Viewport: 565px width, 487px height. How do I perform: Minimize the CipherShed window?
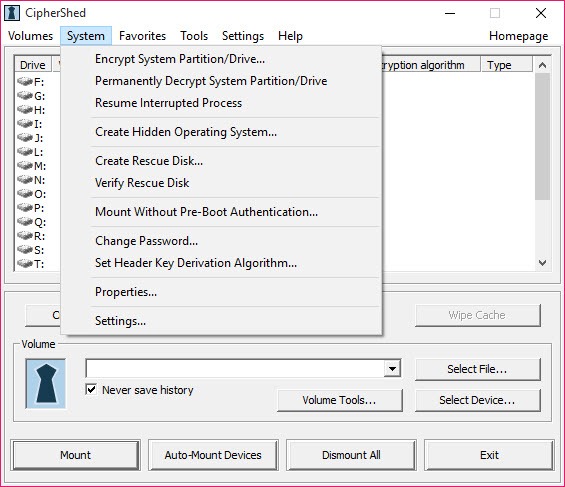click(450, 13)
